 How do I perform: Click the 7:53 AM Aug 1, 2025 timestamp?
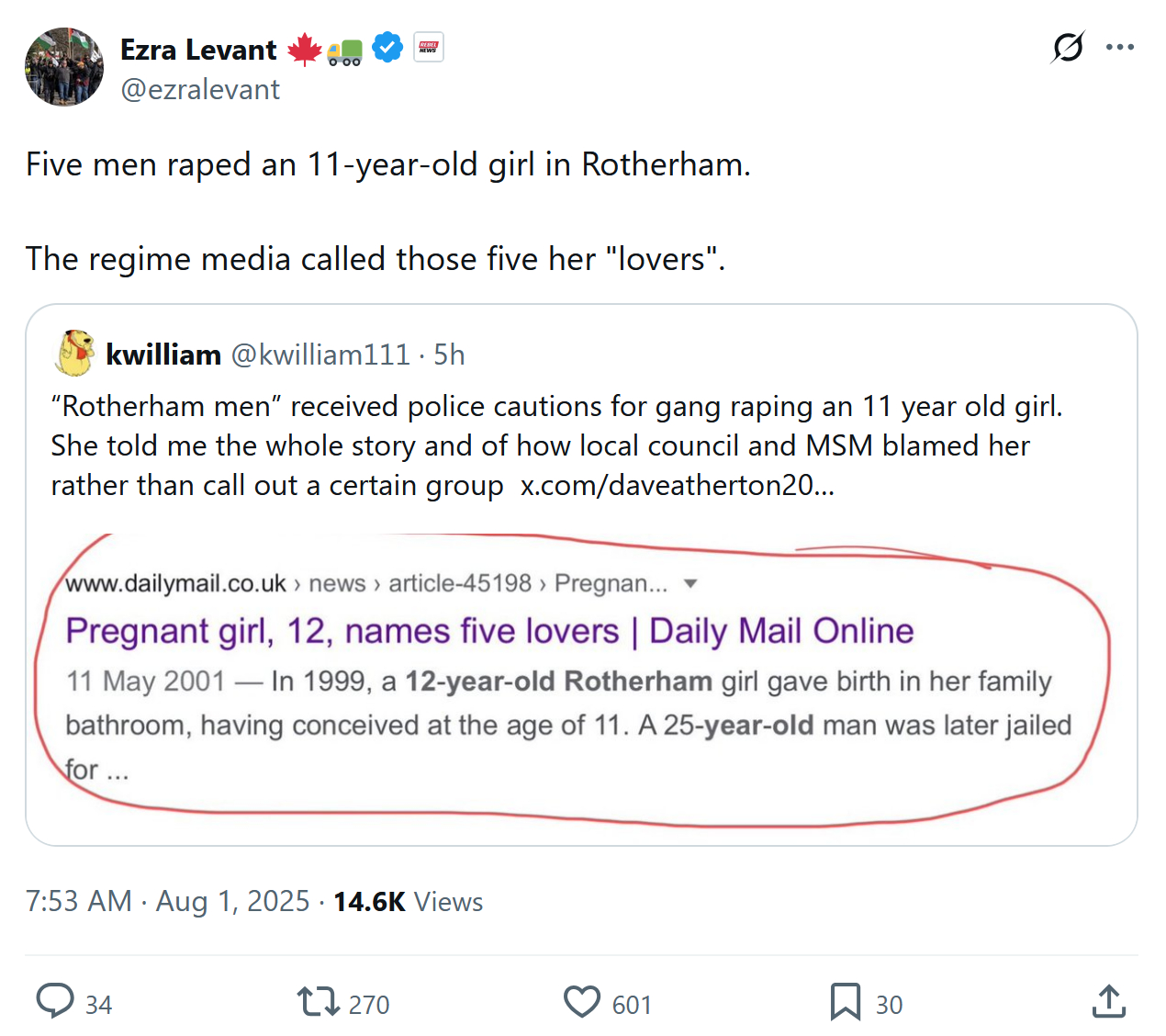167,902
